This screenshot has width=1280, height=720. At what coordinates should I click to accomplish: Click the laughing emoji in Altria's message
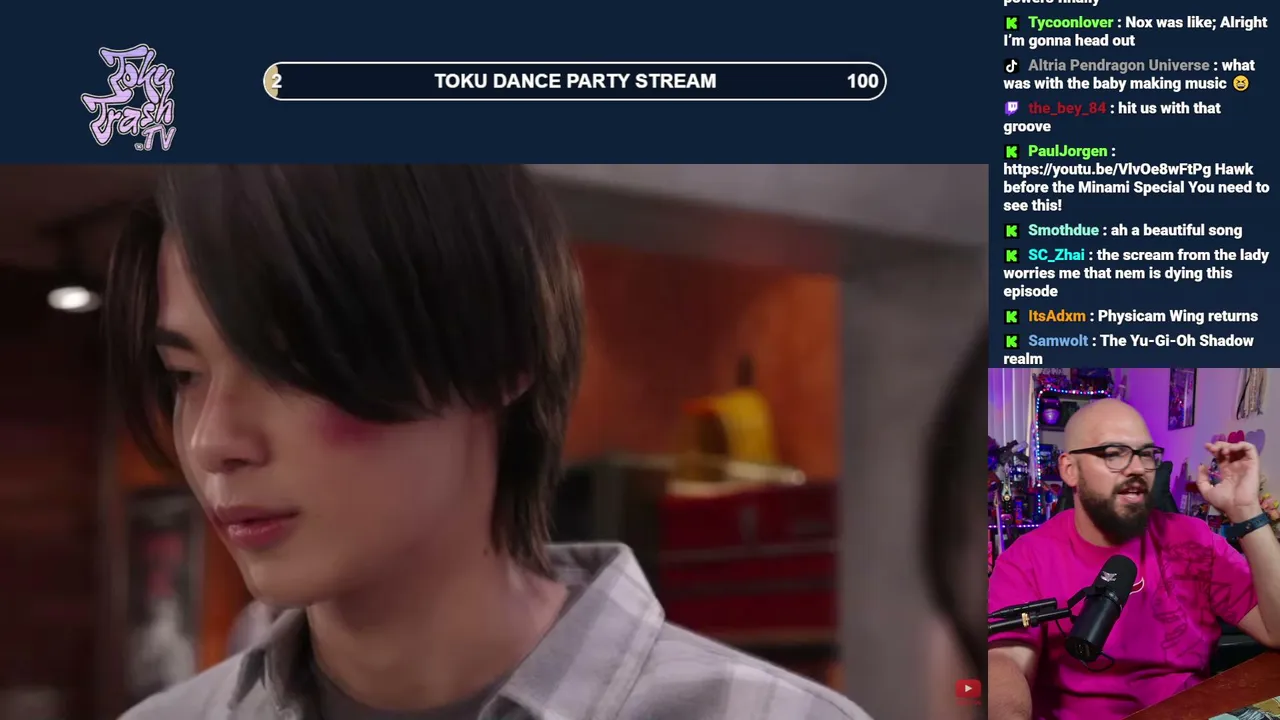coord(1240,84)
